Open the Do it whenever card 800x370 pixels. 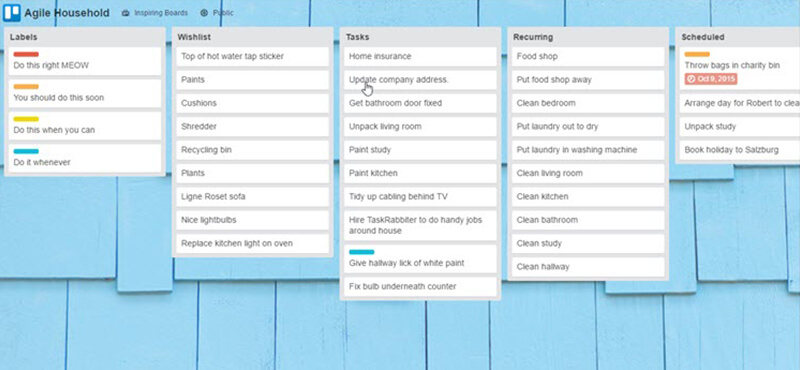pyautogui.click(x=85, y=158)
